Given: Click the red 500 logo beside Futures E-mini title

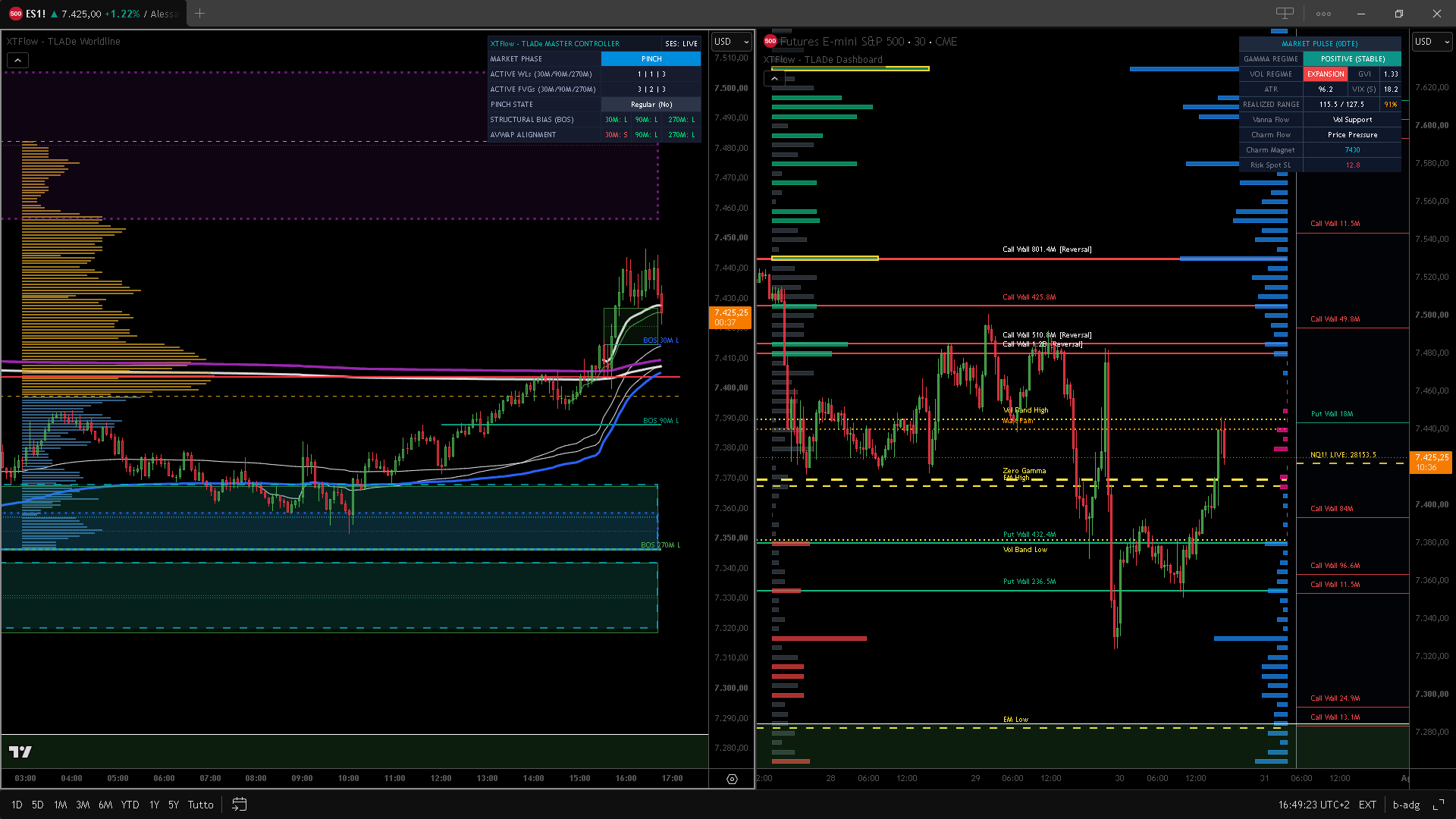Looking at the screenshot, I should coord(770,41).
